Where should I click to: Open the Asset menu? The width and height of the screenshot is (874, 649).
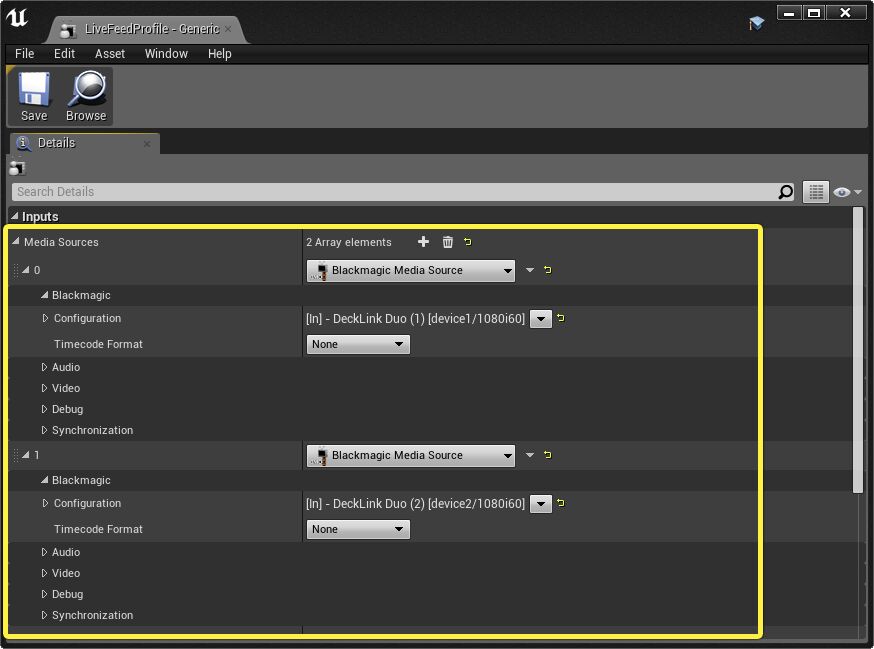109,54
